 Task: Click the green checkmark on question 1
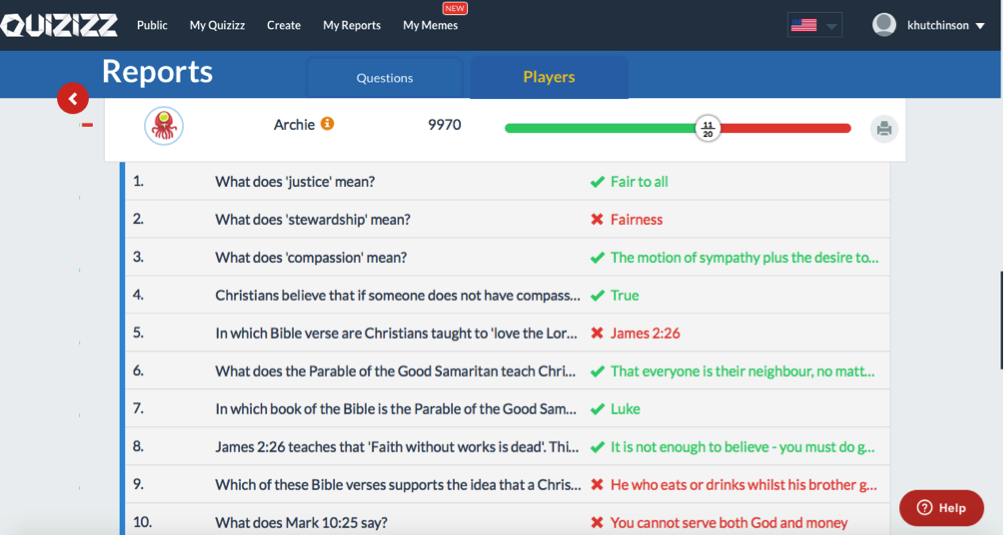(597, 182)
